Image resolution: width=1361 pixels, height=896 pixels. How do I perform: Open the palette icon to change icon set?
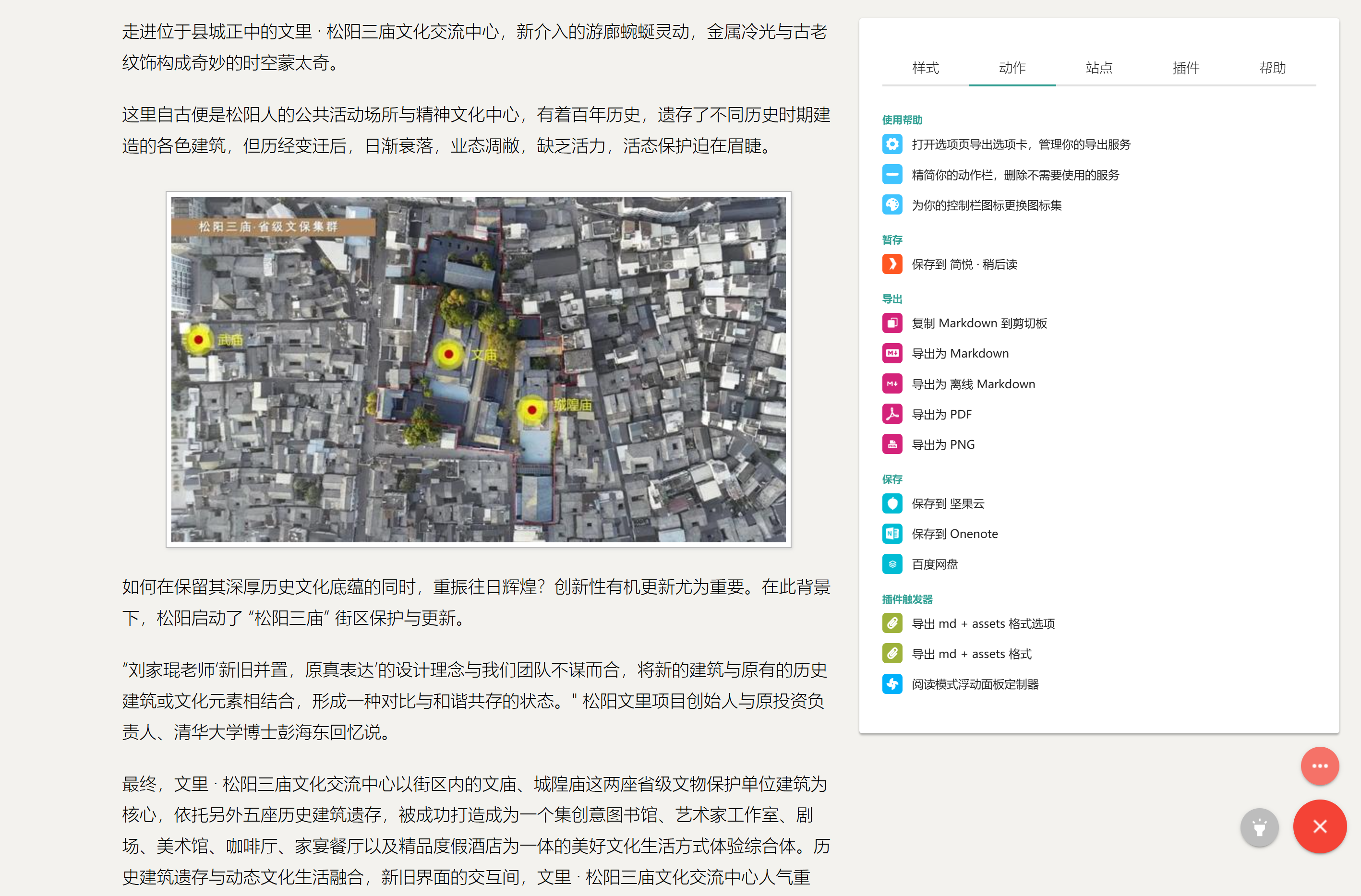[x=892, y=205]
